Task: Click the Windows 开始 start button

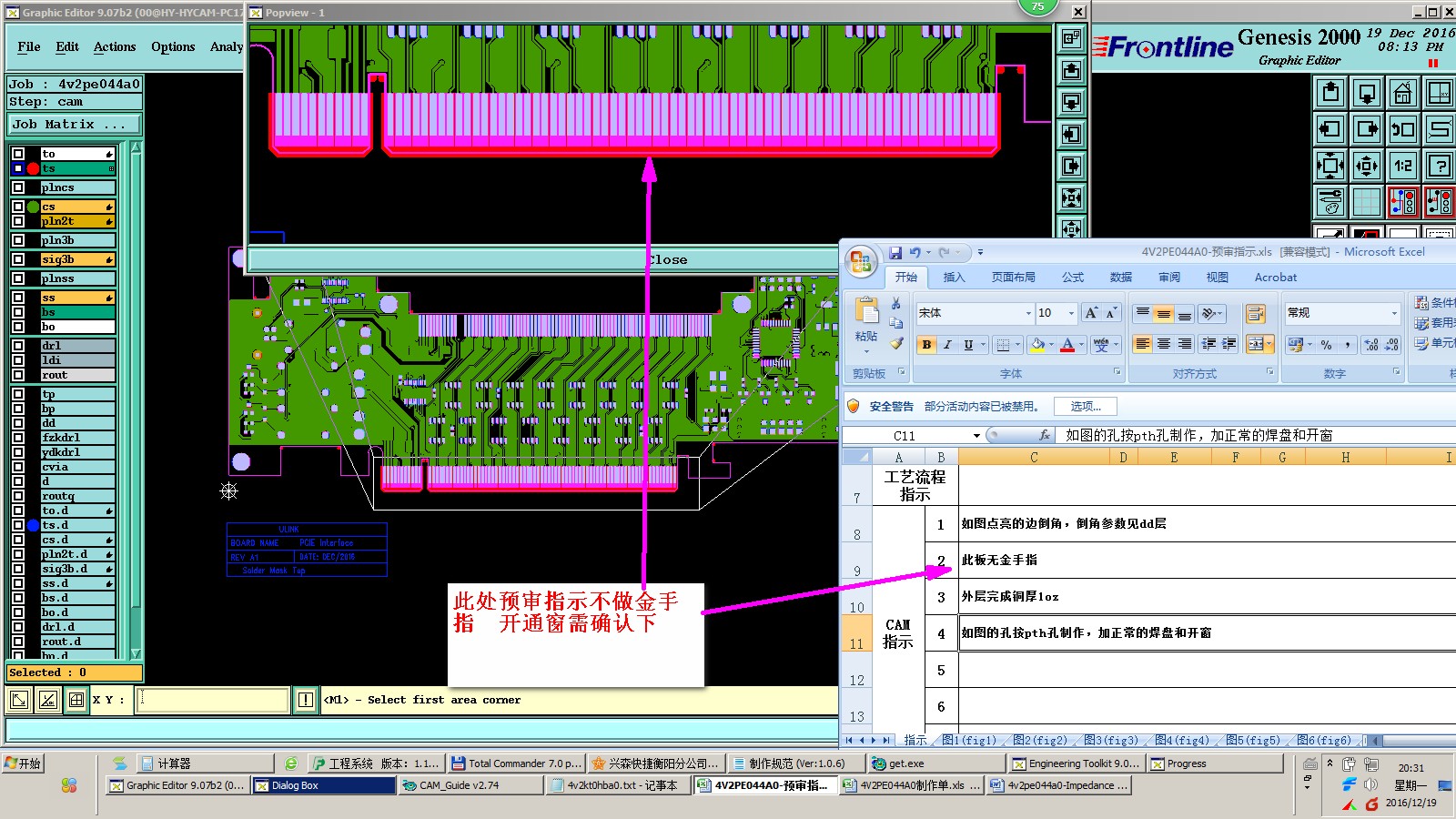Action: 24,763
